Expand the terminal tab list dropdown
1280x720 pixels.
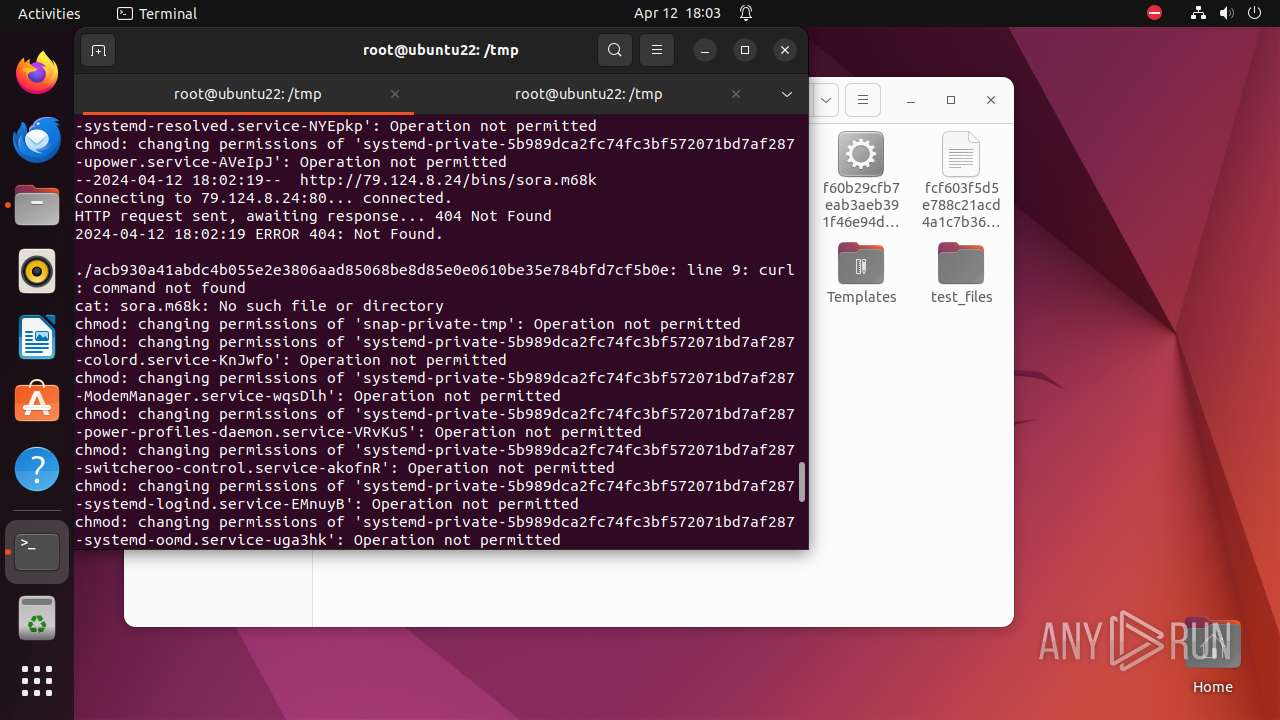(x=787, y=94)
